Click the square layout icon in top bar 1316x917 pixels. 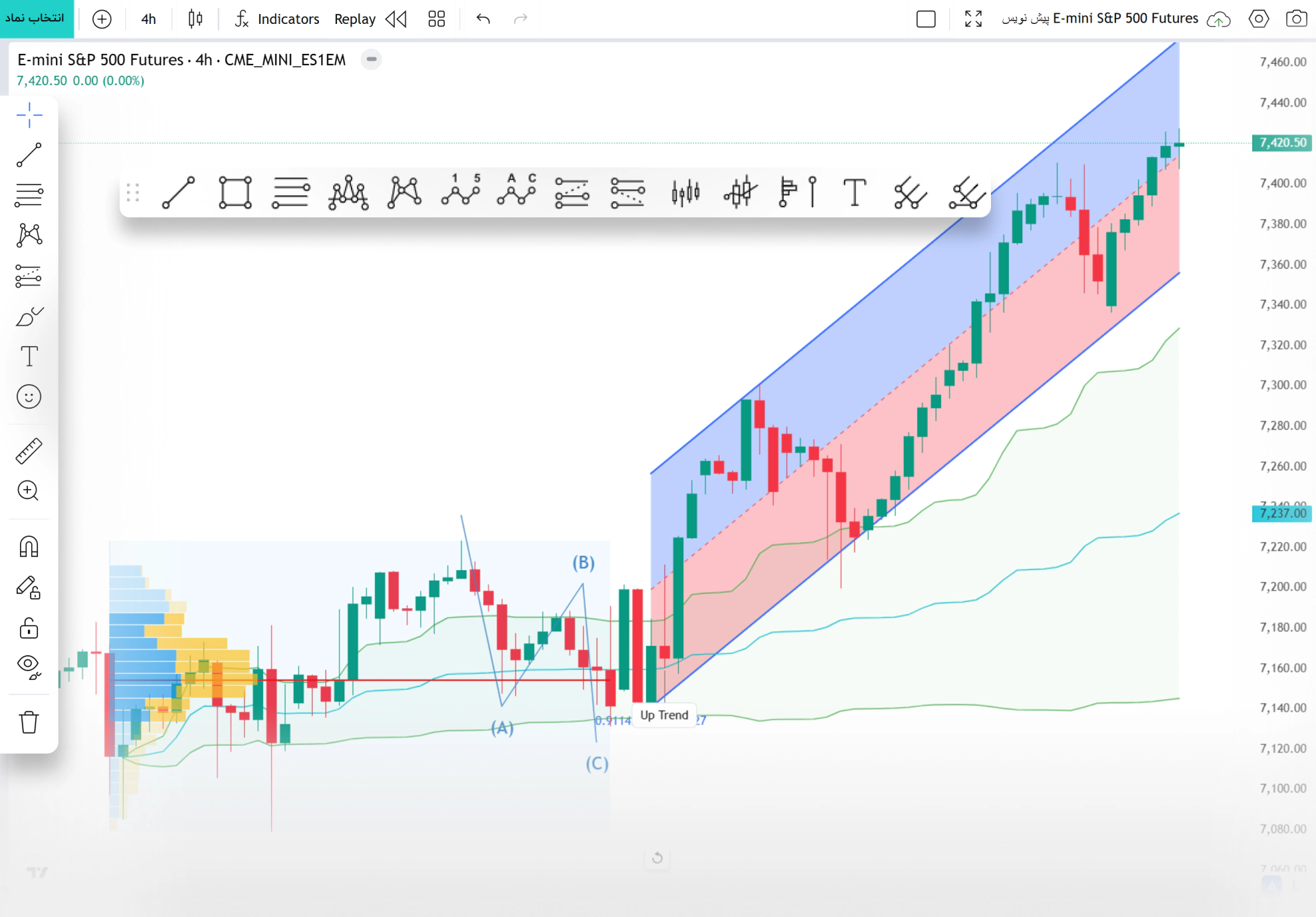[926, 19]
